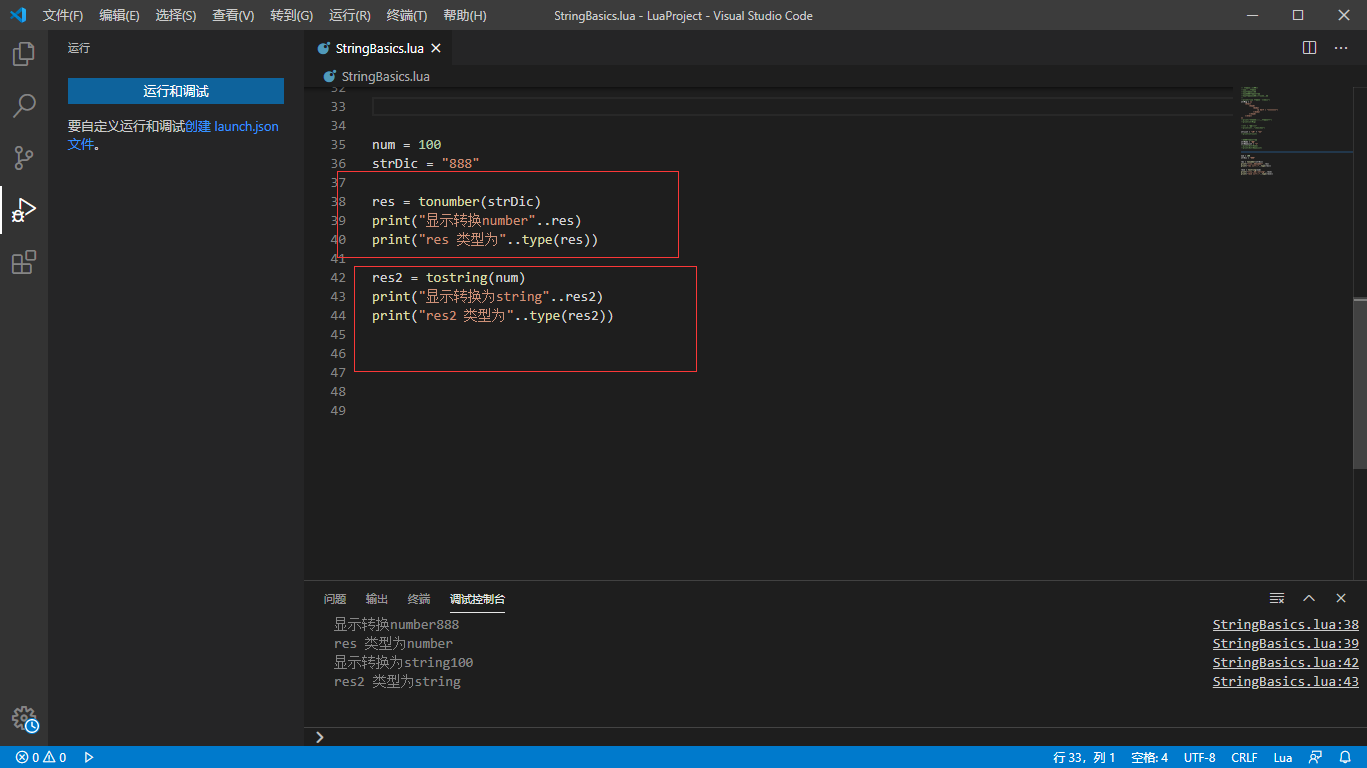Open the 文件(F) menu
The width and height of the screenshot is (1367, 768).
[63, 16]
